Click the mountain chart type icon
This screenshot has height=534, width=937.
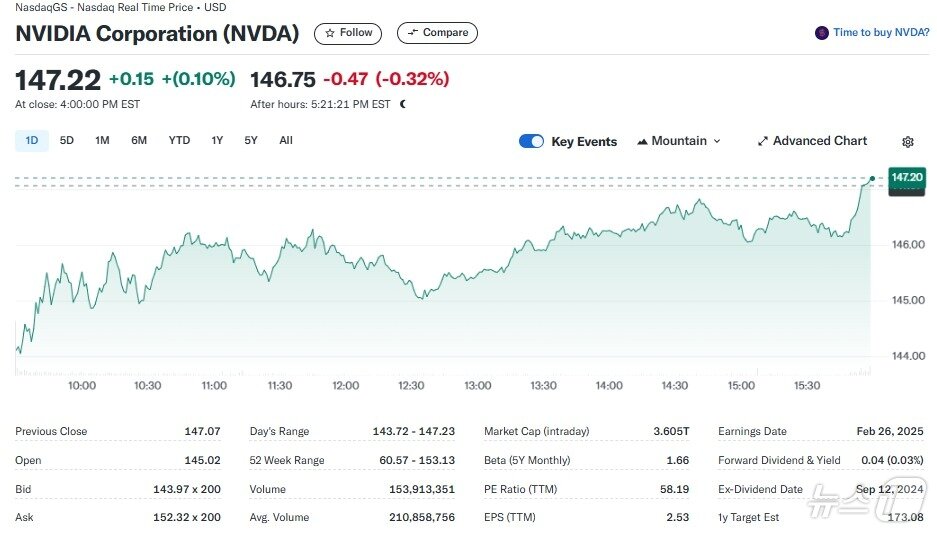pyautogui.click(x=642, y=141)
